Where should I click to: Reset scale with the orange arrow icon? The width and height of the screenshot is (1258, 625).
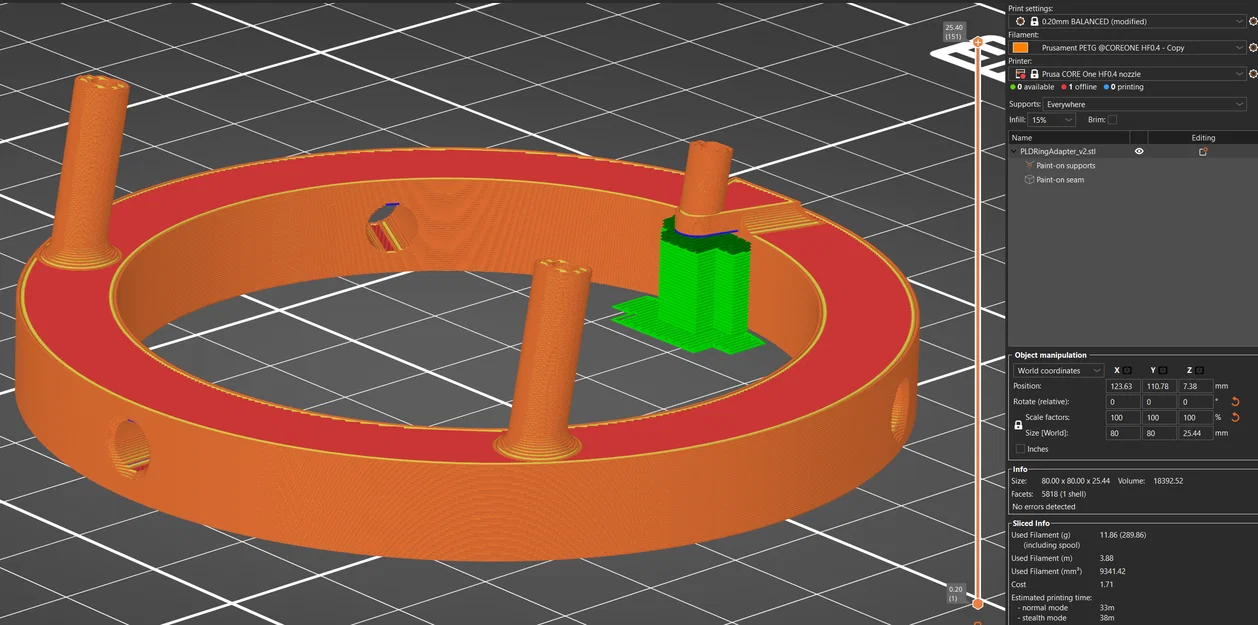1235,417
